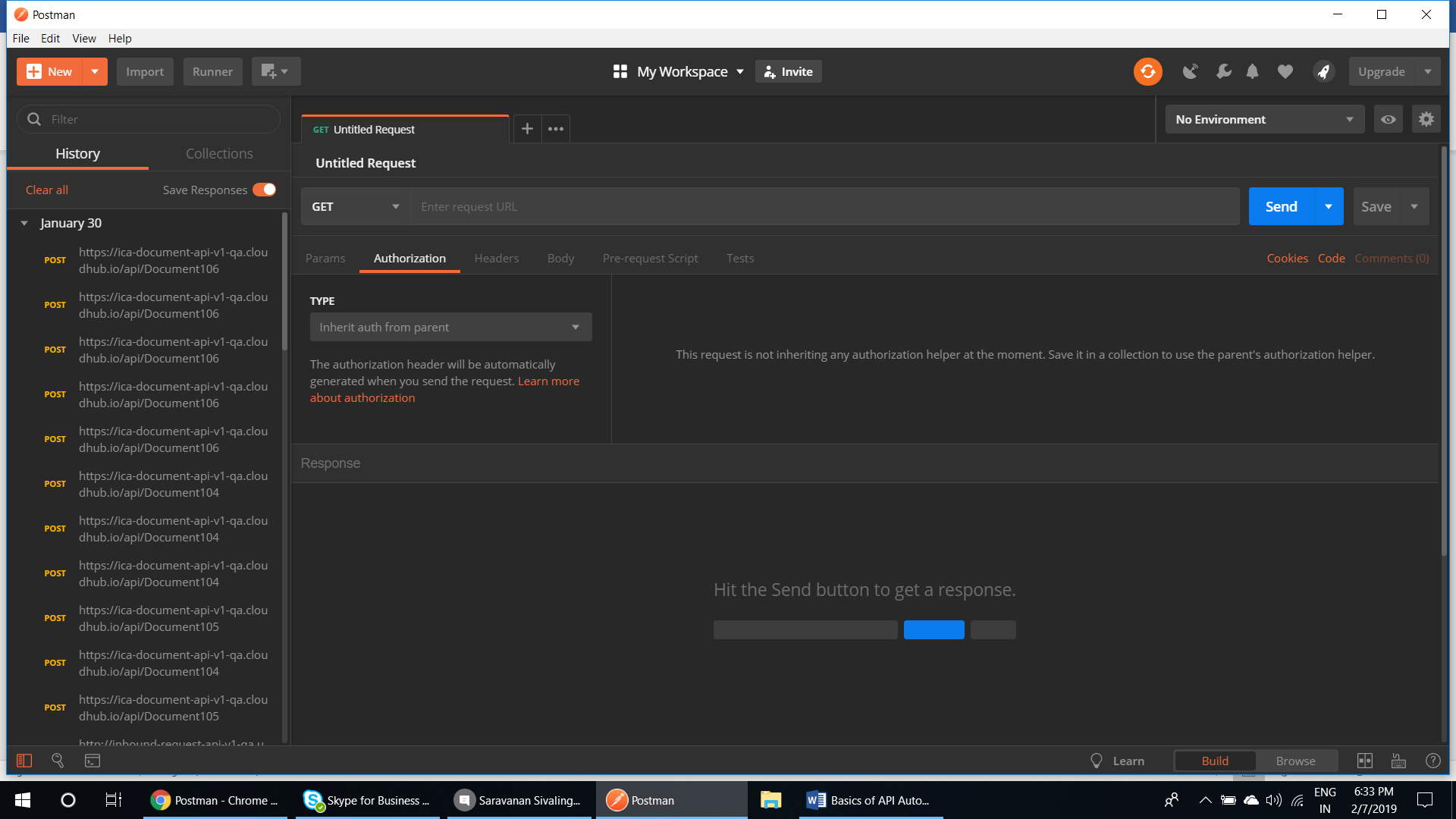Select the Untitled Request tab
Viewport: 1456px width, 819px height.
tap(405, 129)
